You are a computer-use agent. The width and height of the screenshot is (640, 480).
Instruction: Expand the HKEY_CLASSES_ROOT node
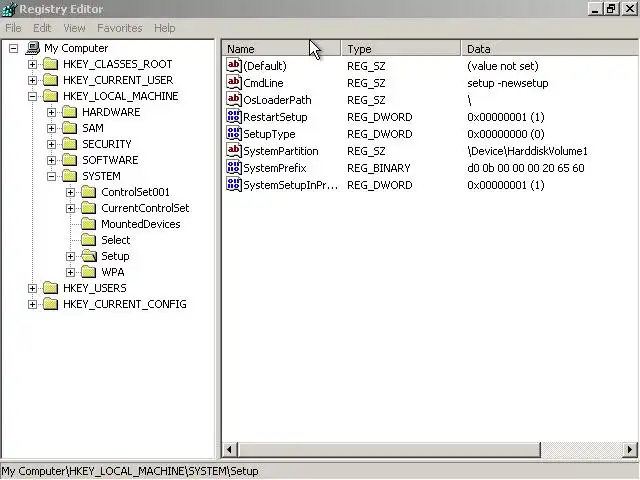coord(33,64)
